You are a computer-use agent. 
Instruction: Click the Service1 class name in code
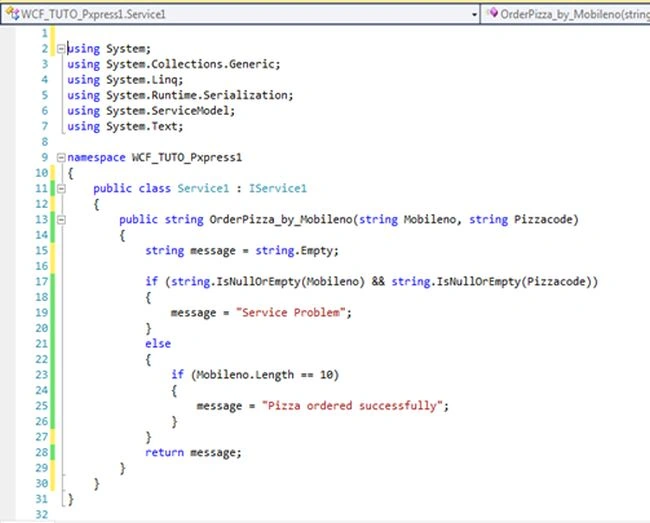[x=203, y=189]
